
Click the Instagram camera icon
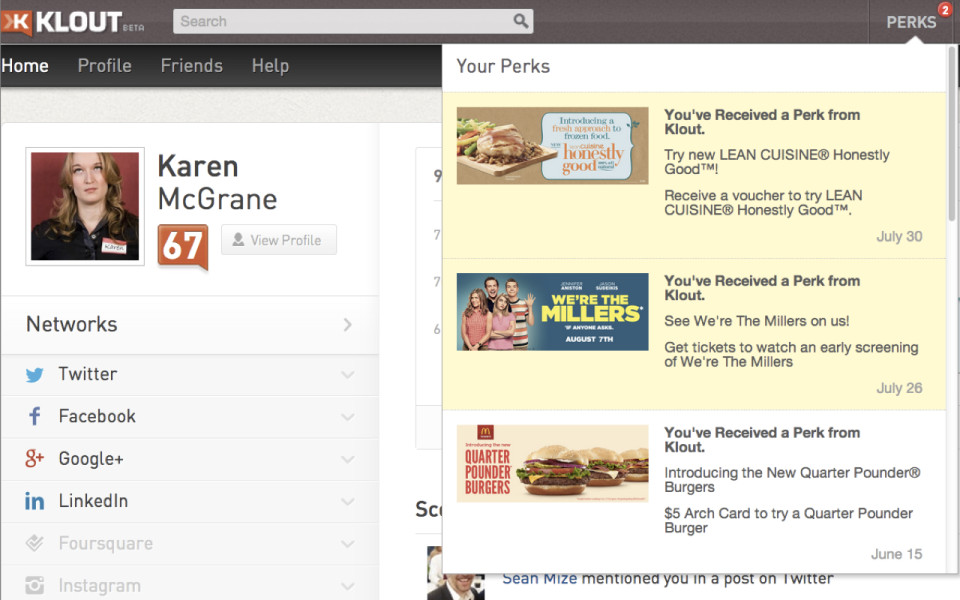coord(35,586)
